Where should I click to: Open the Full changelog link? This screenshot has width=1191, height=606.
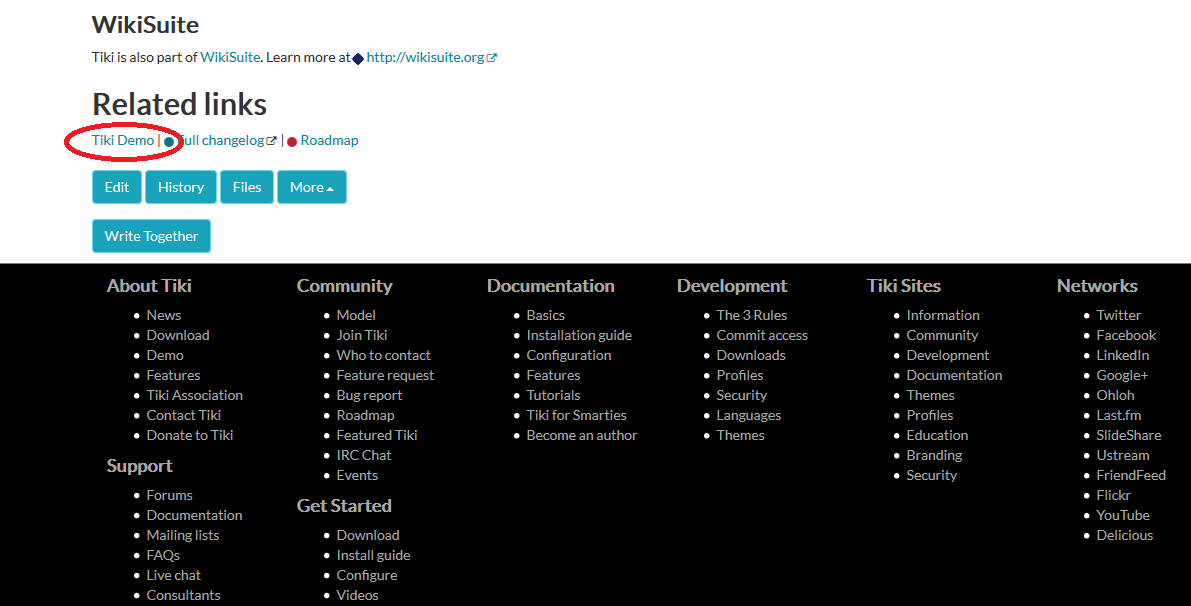coord(223,140)
